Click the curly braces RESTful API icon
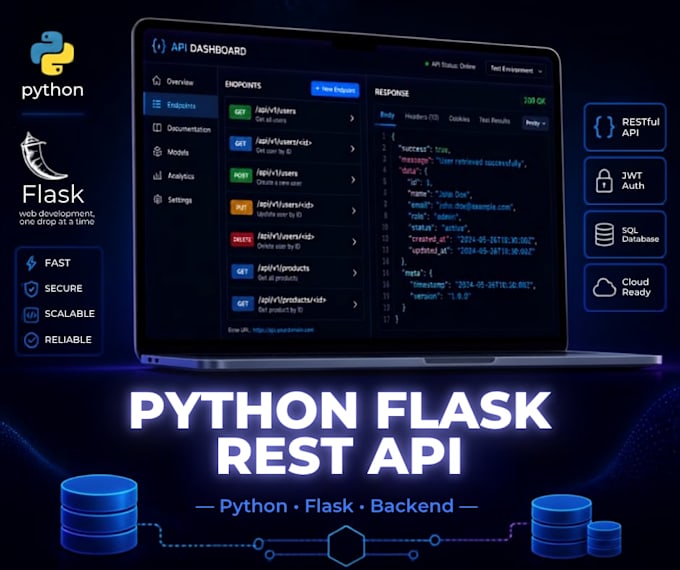 pos(604,127)
